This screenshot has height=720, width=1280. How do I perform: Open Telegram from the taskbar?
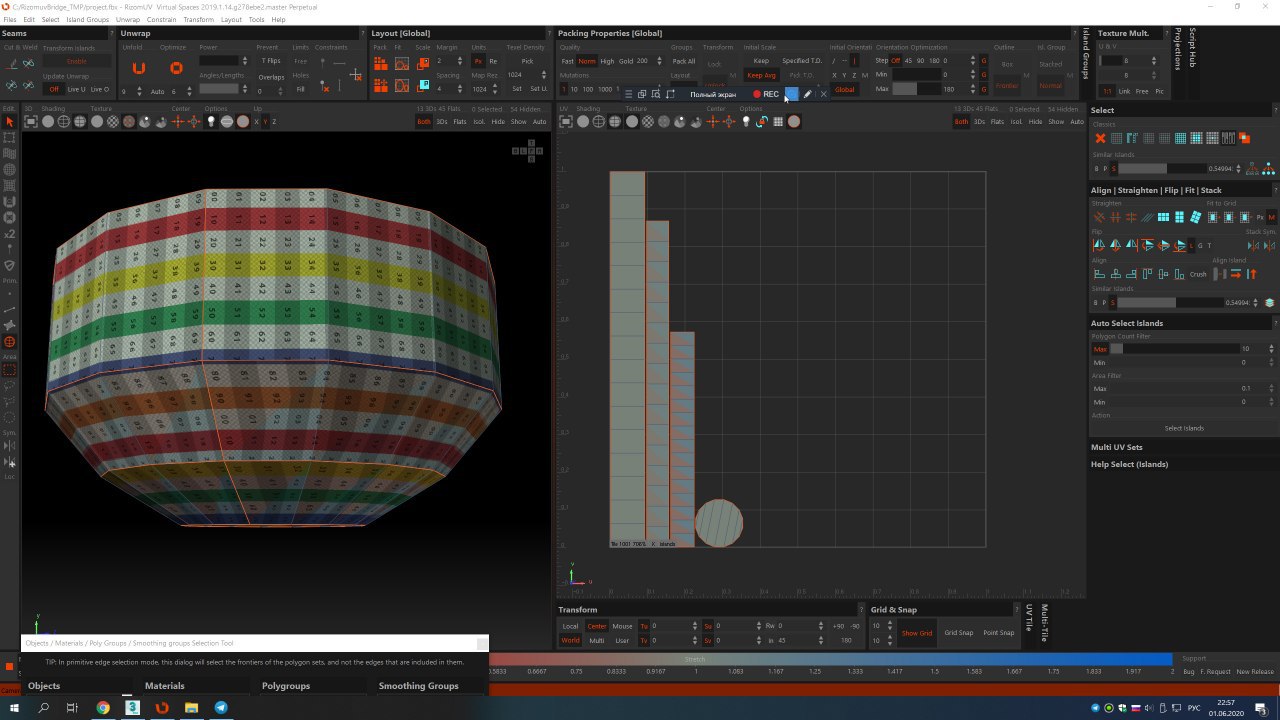(221, 708)
